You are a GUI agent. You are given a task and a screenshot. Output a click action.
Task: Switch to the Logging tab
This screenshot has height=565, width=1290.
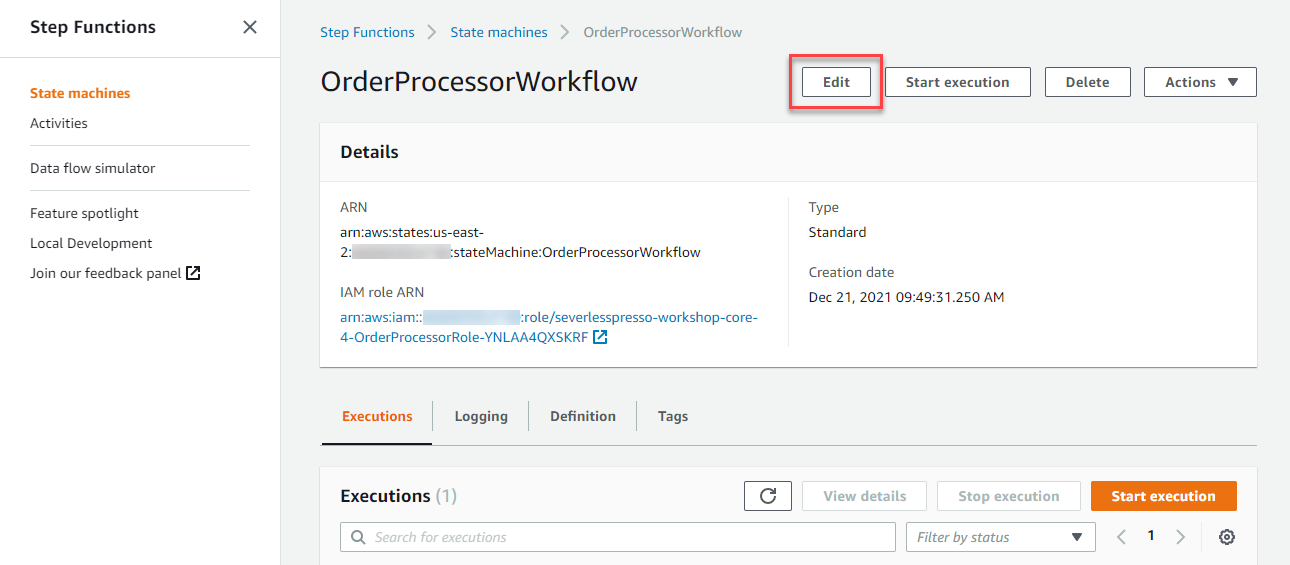click(x=481, y=416)
